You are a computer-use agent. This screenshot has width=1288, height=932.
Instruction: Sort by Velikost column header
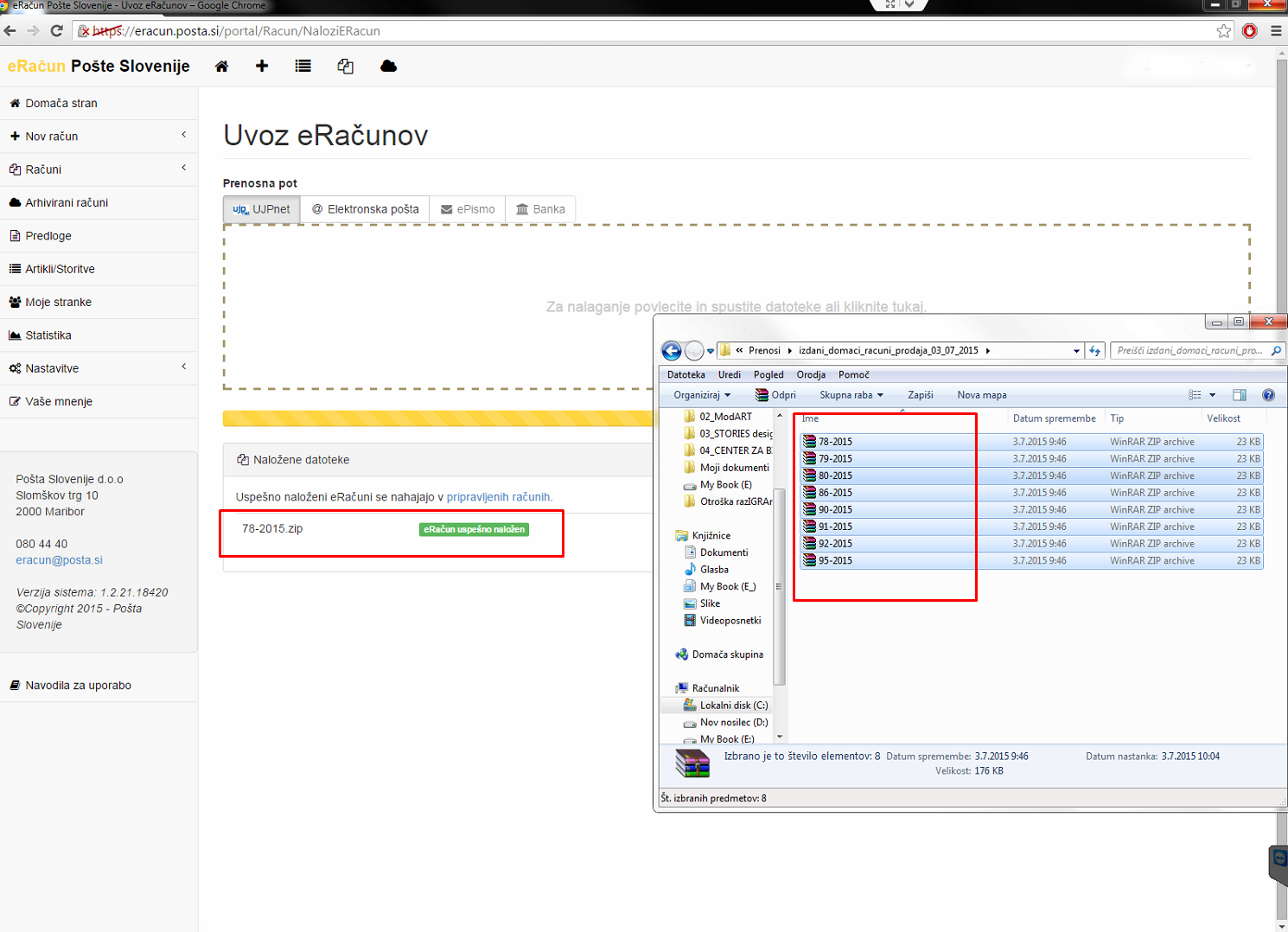(1224, 418)
